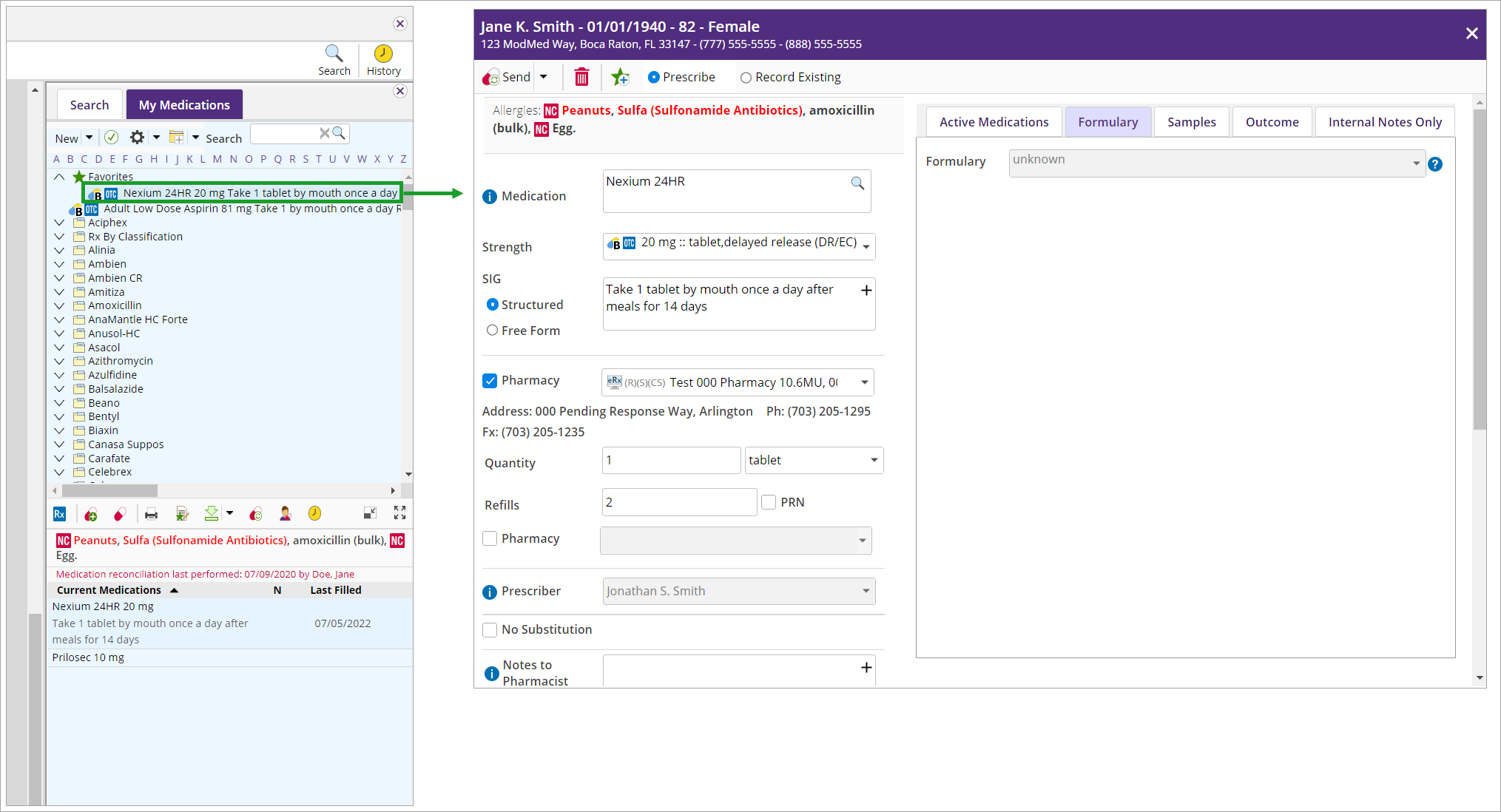The image size is (1501, 812).
Task: Uncheck the first Pharmacy checkbox
Action: pos(490,381)
